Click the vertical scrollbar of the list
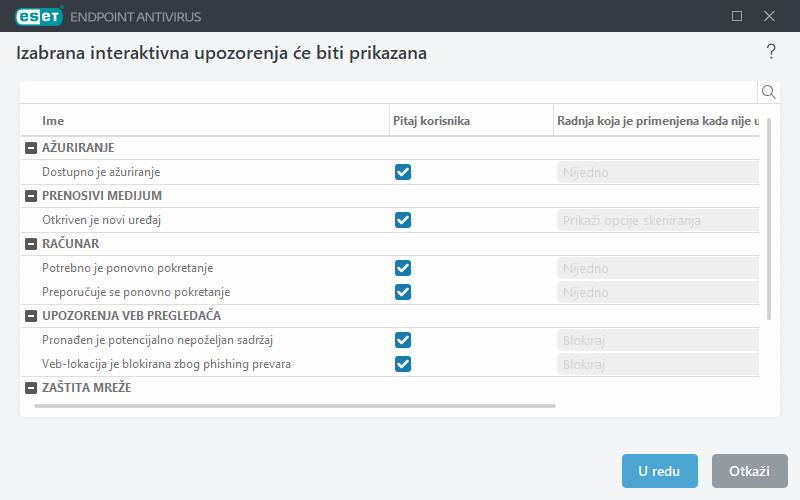 (769, 219)
